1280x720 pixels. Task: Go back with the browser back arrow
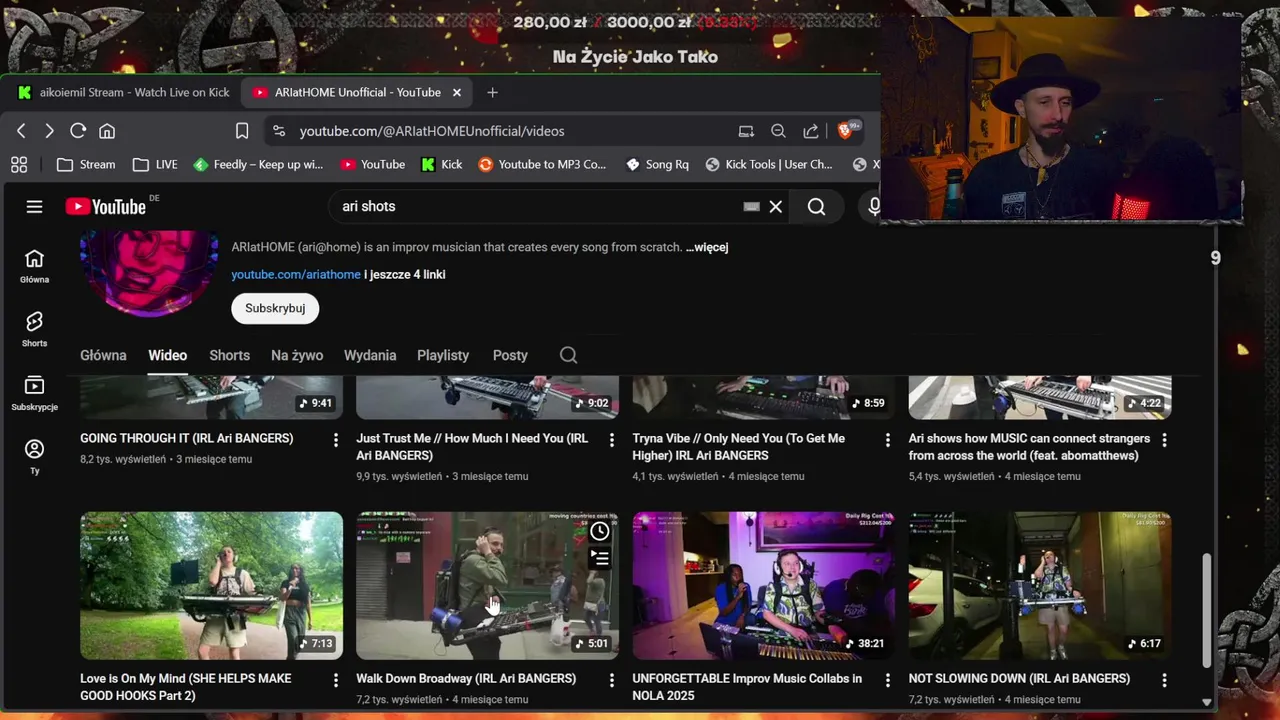coord(21,131)
